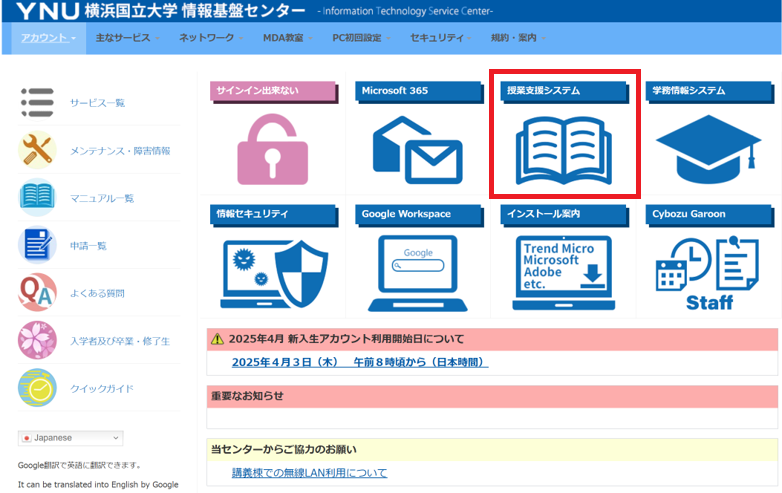
Task: Open the 授業支援システム open book icon
Action: pos(564,151)
